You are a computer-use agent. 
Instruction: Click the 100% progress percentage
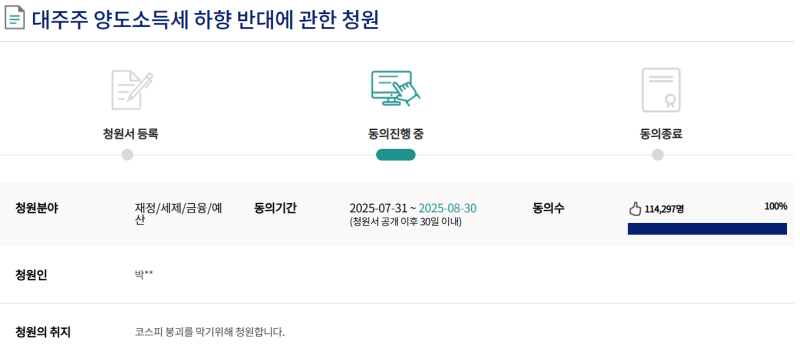point(776,207)
